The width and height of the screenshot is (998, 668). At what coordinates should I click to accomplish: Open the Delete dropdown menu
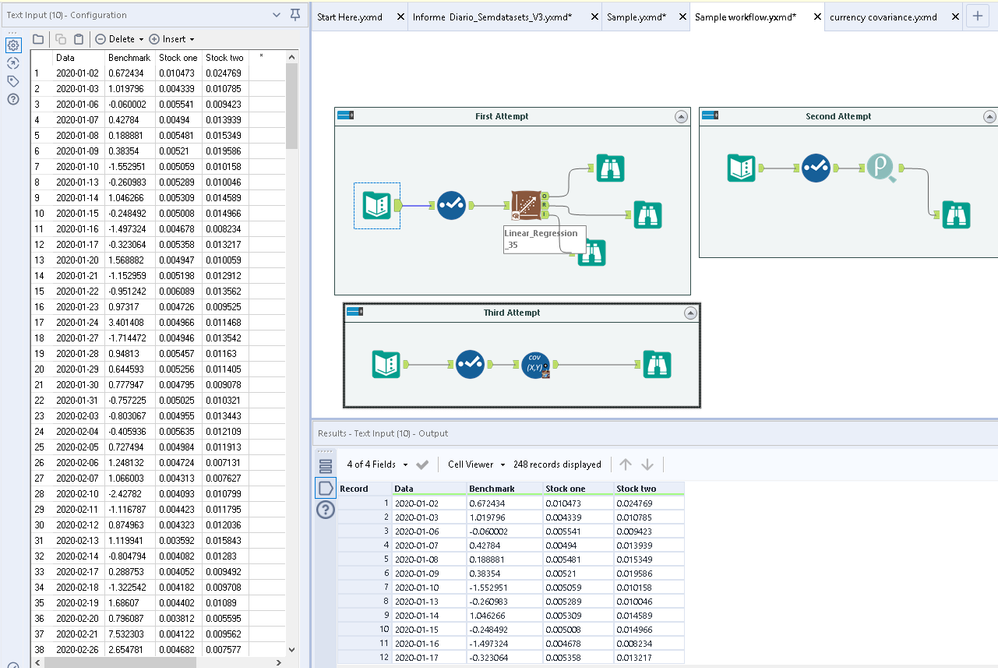[x=120, y=39]
